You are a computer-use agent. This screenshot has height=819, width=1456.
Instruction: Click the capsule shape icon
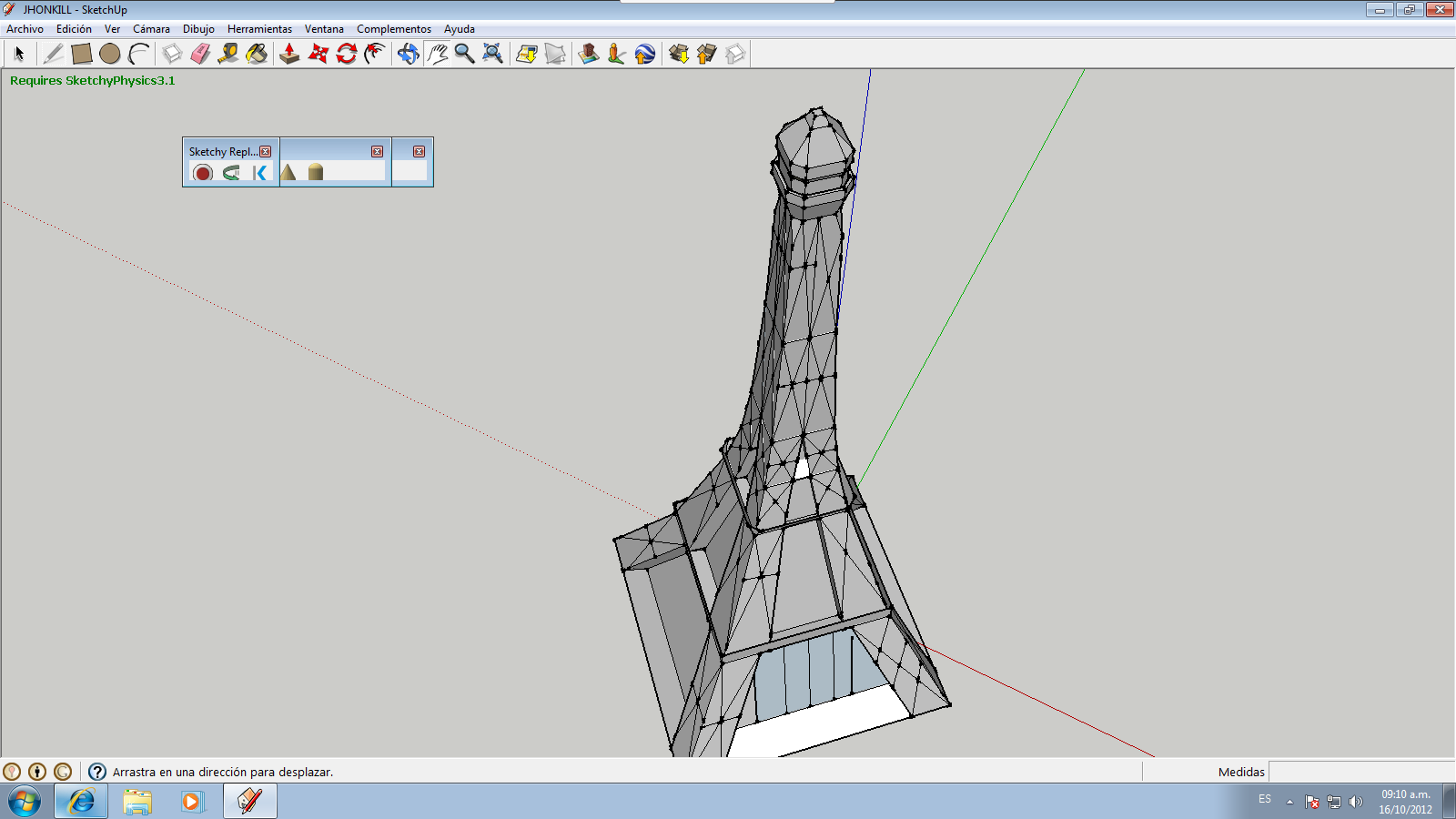coord(316,172)
